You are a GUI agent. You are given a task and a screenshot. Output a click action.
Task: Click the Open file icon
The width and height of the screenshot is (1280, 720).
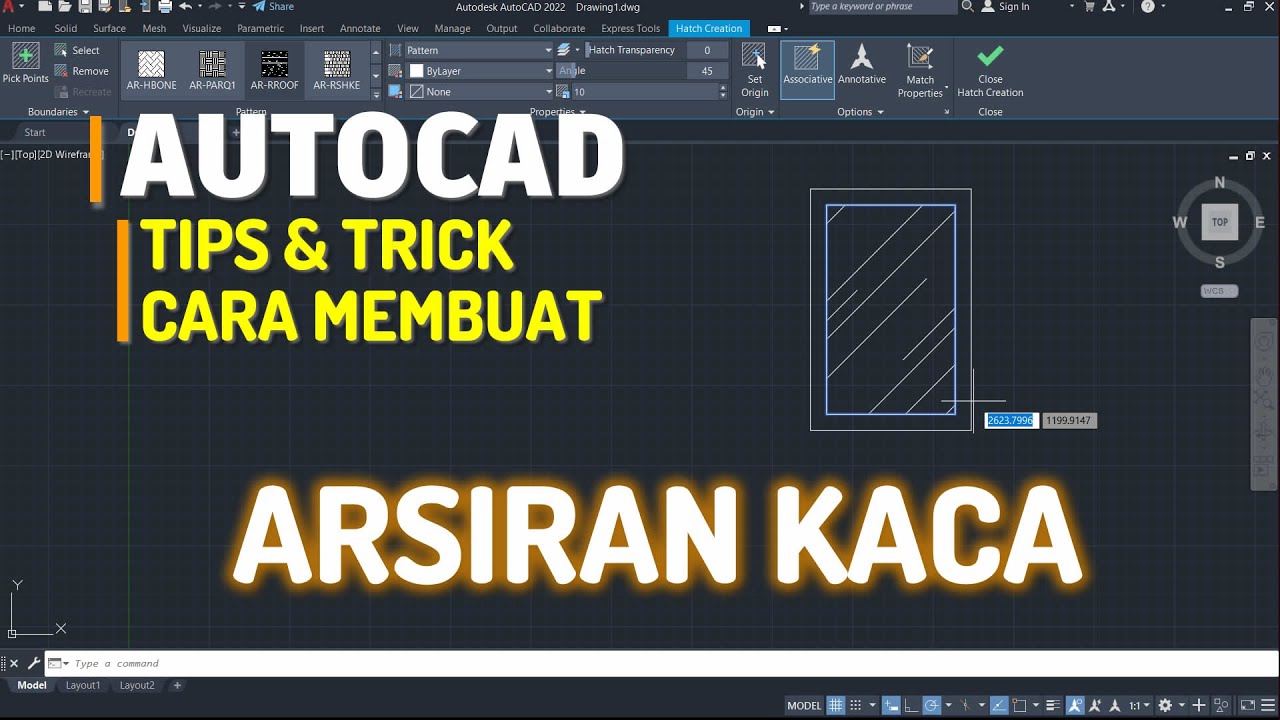64,7
